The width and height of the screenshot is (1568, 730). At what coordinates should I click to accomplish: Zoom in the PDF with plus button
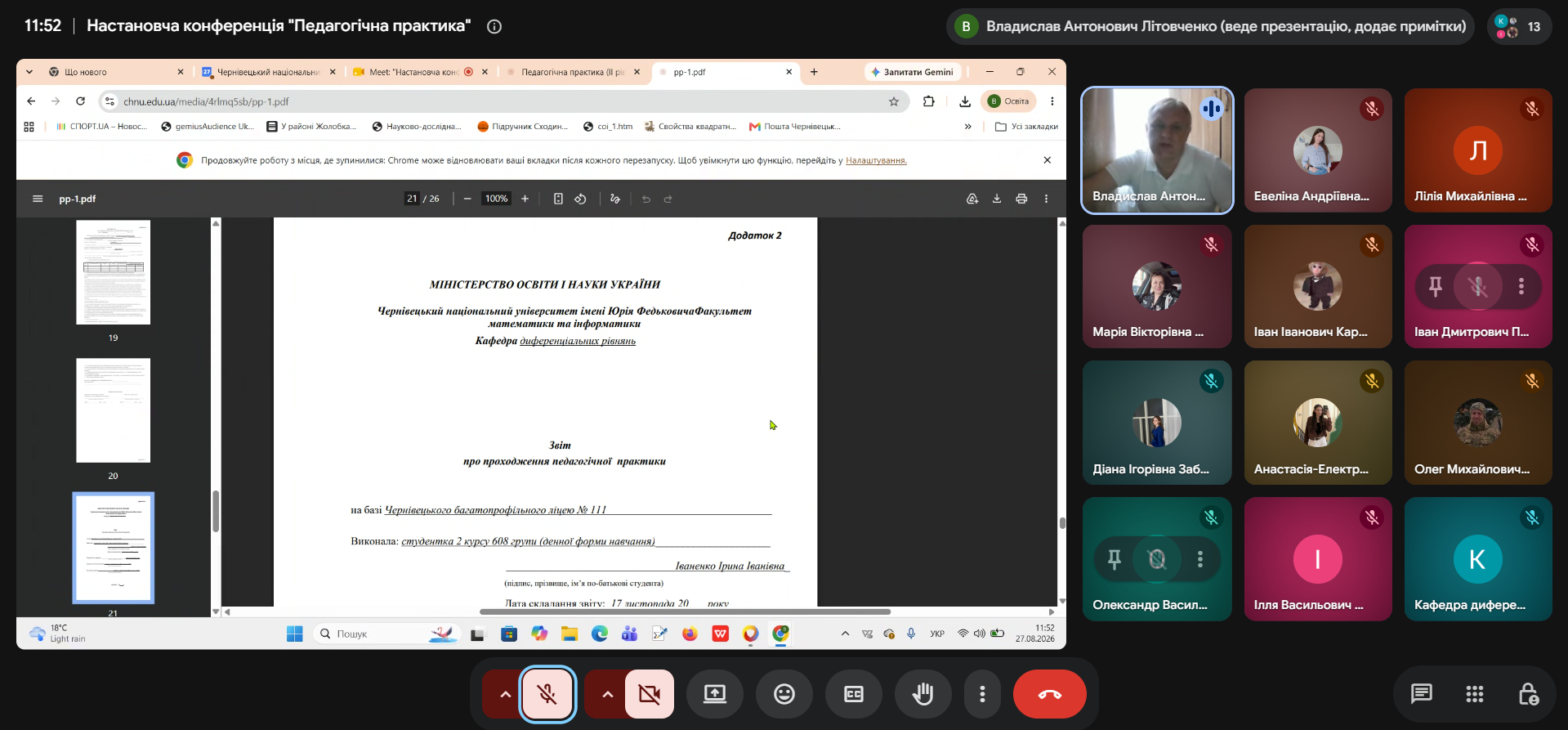pos(525,199)
